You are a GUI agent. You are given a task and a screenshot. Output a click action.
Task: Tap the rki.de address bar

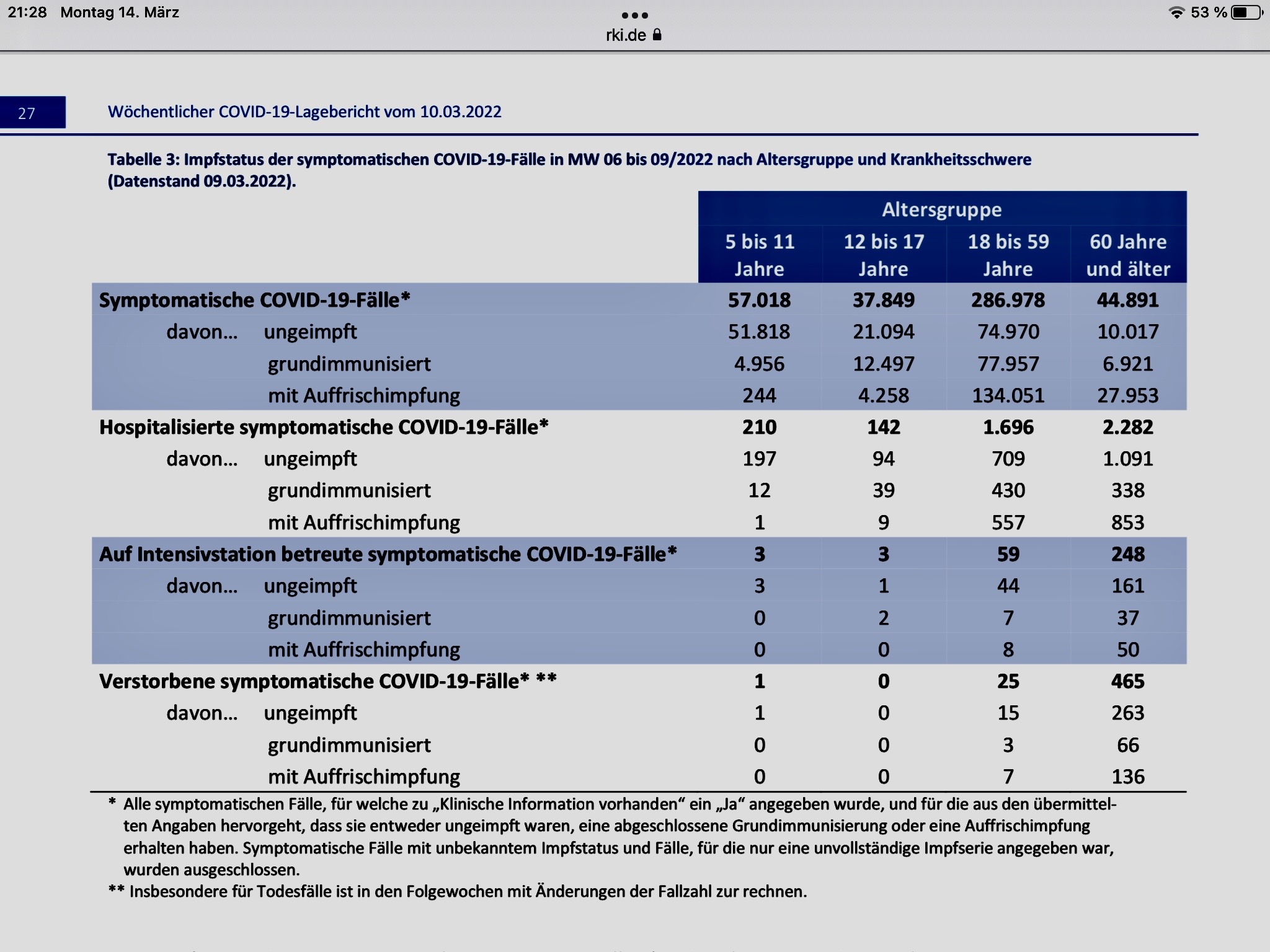(x=626, y=35)
